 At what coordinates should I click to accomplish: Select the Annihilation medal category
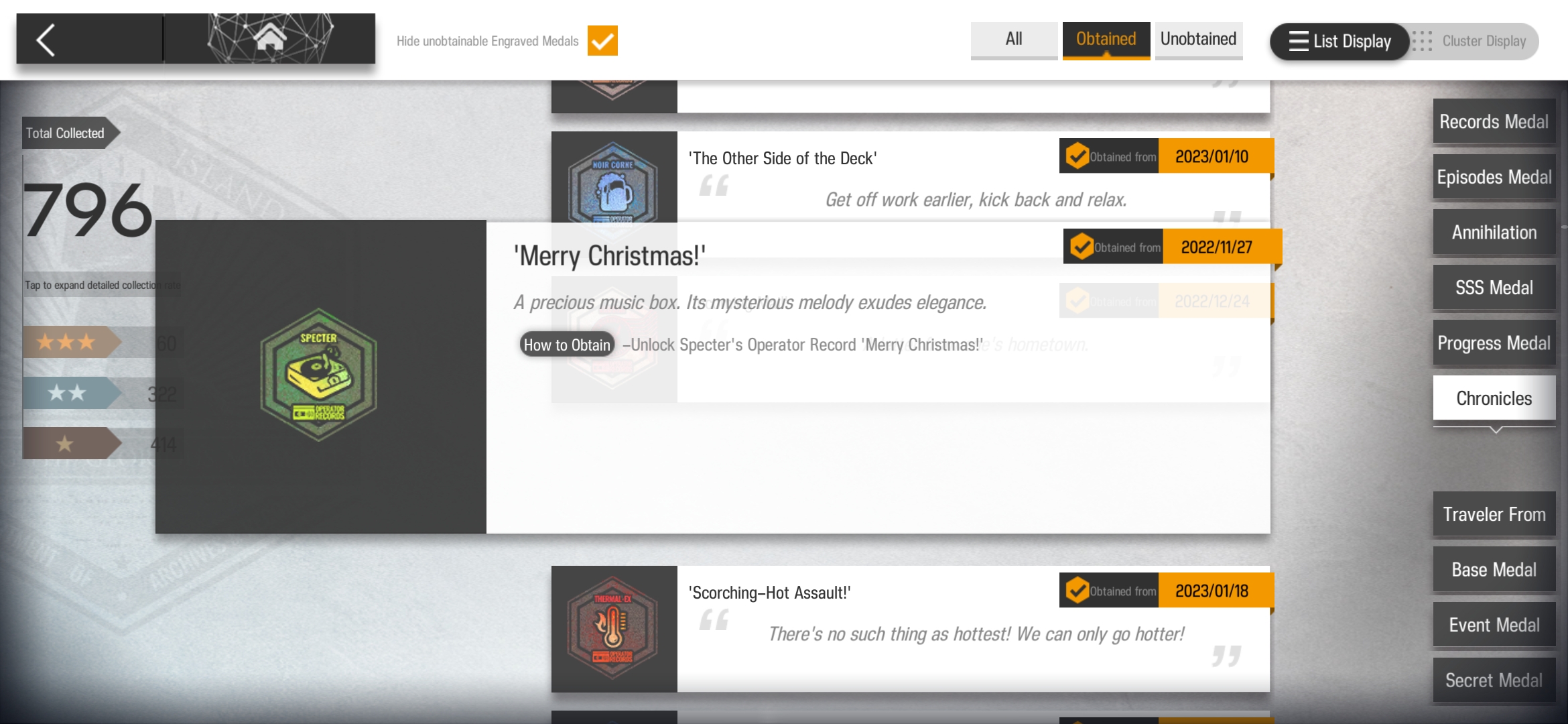[x=1494, y=232]
